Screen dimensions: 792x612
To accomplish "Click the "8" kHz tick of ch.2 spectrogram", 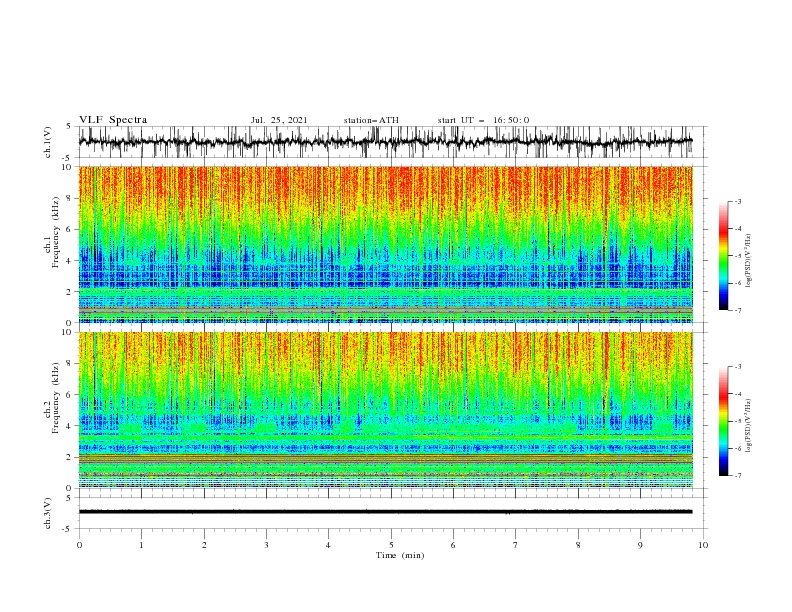I will 70,363.
